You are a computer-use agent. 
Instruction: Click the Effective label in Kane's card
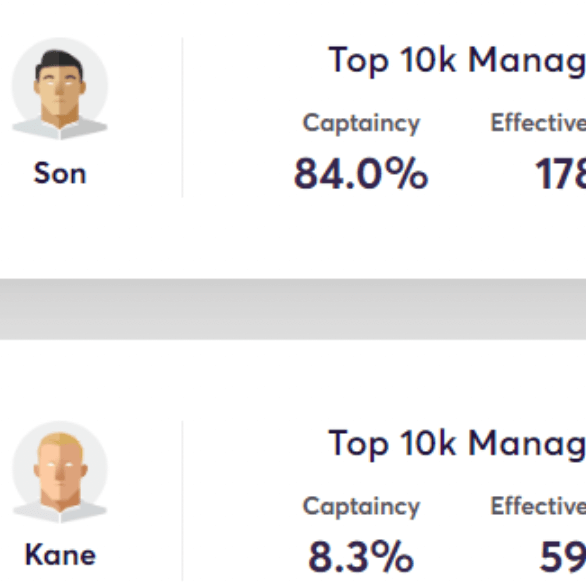point(538,506)
